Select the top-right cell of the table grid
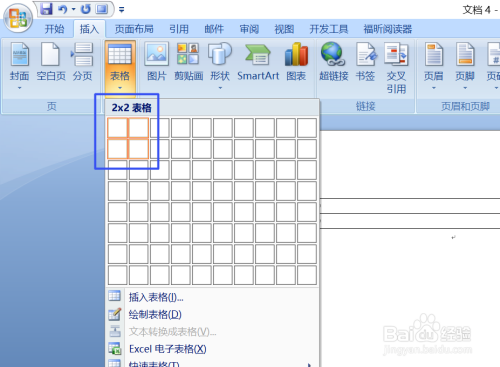Image resolution: width=500 pixels, height=367 pixels. click(307, 128)
